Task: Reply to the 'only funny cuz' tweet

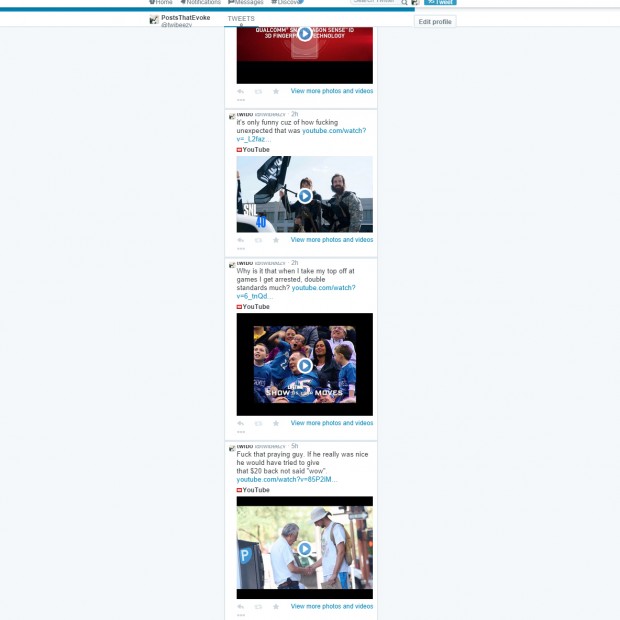Action: point(240,240)
